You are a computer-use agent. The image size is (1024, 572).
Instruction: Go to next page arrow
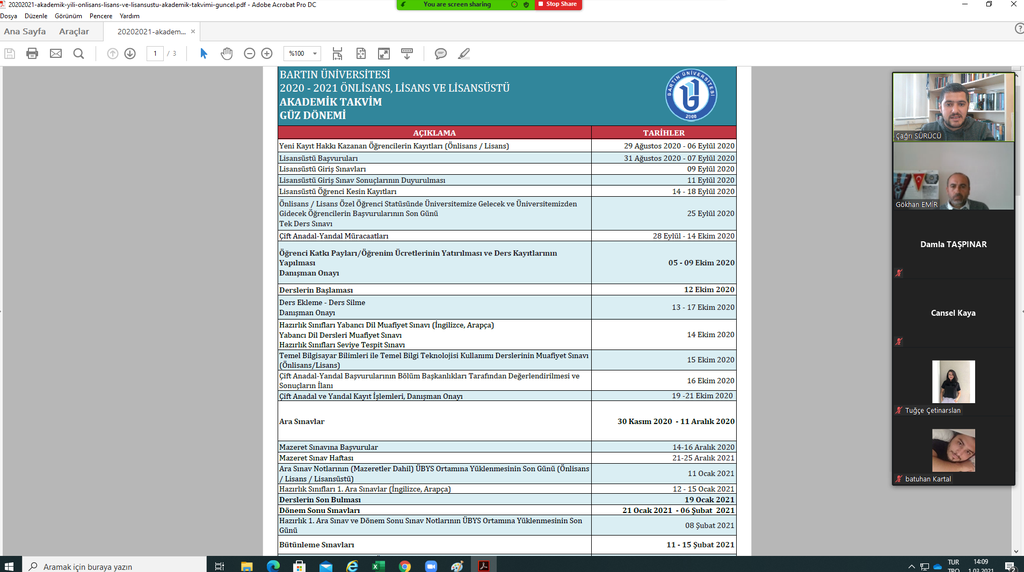click(130, 53)
